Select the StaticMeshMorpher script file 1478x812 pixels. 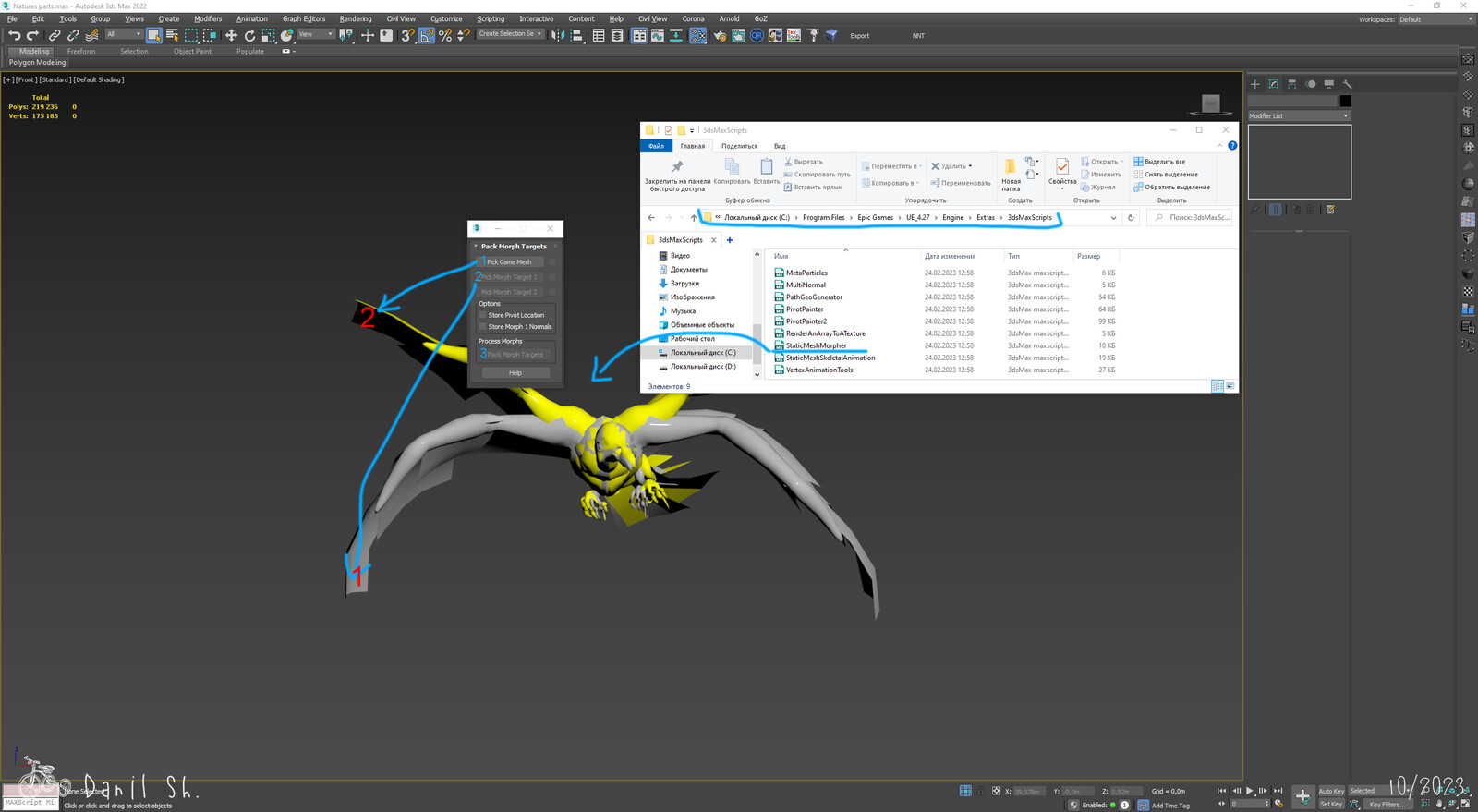coord(817,345)
